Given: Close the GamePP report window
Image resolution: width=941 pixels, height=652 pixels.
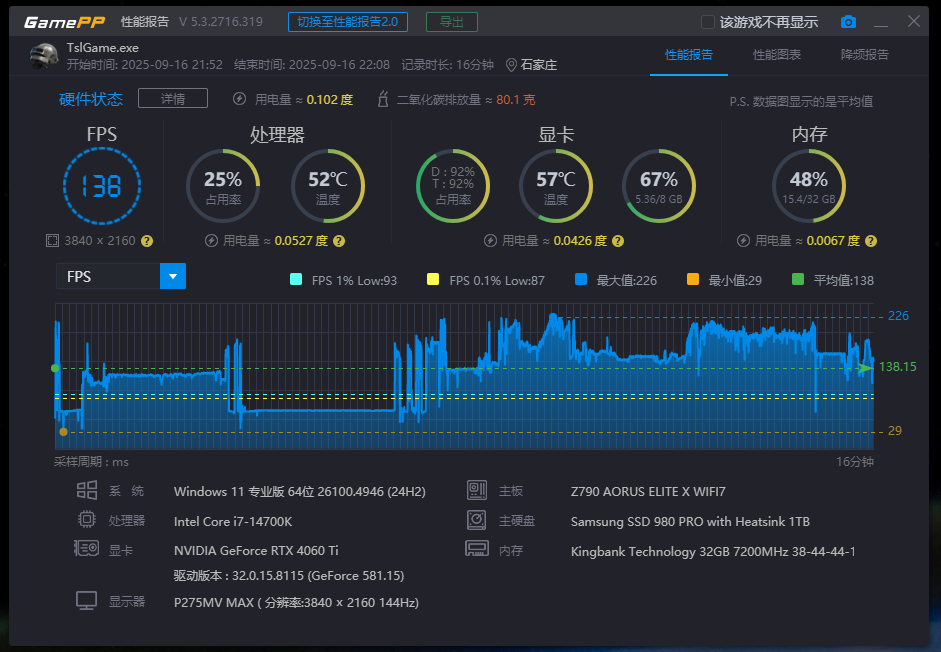Looking at the screenshot, I should pos(913,22).
